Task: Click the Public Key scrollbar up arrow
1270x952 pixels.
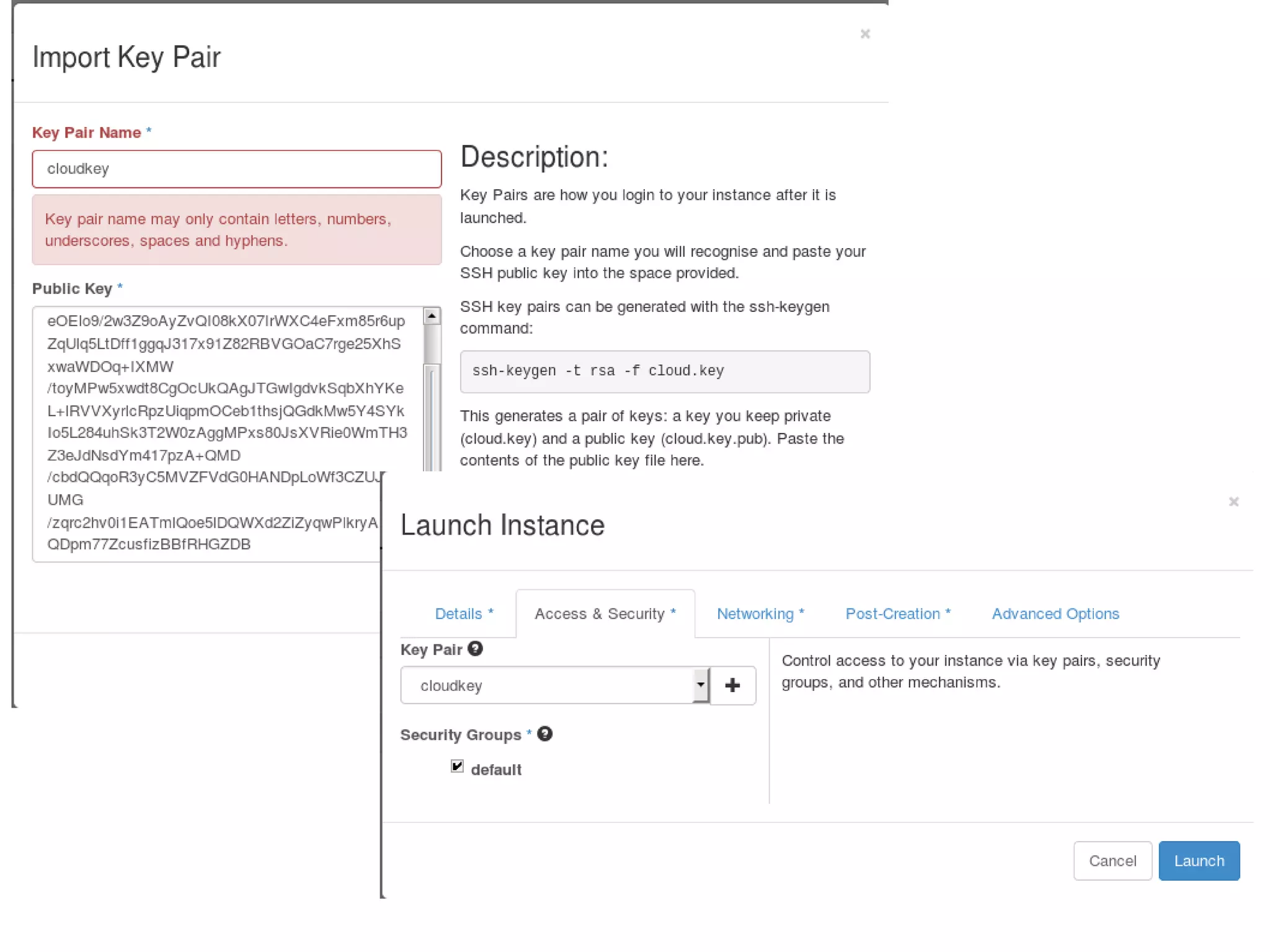Action: tap(432, 316)
